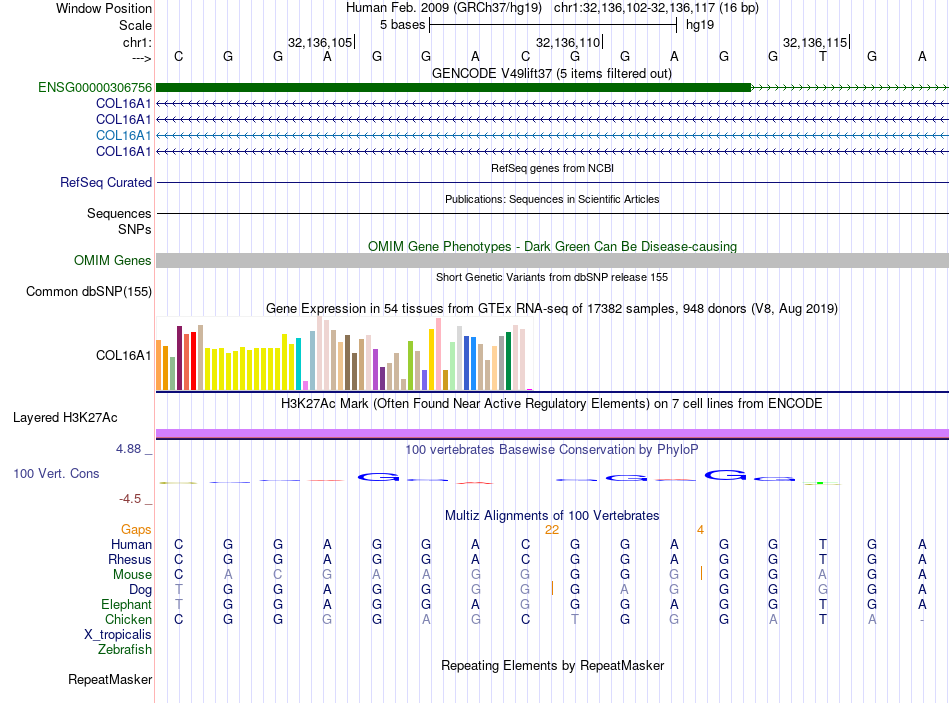Screen dimensions: 950x703
Task: Click the Sequences track label
Action: point(119,213)
